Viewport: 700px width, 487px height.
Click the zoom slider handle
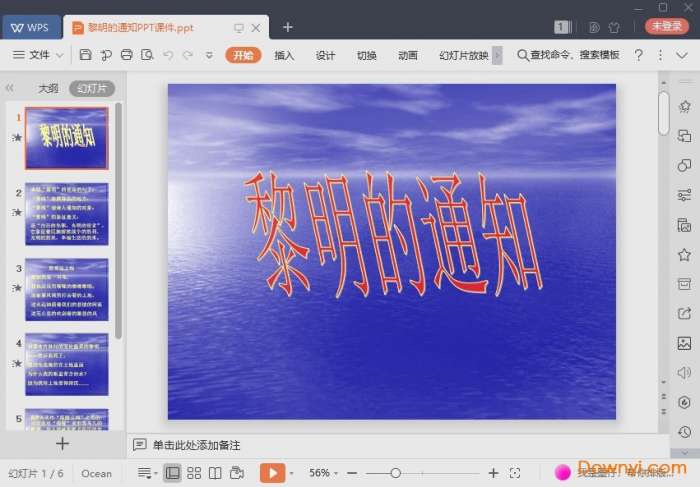(x=395, y=473)
